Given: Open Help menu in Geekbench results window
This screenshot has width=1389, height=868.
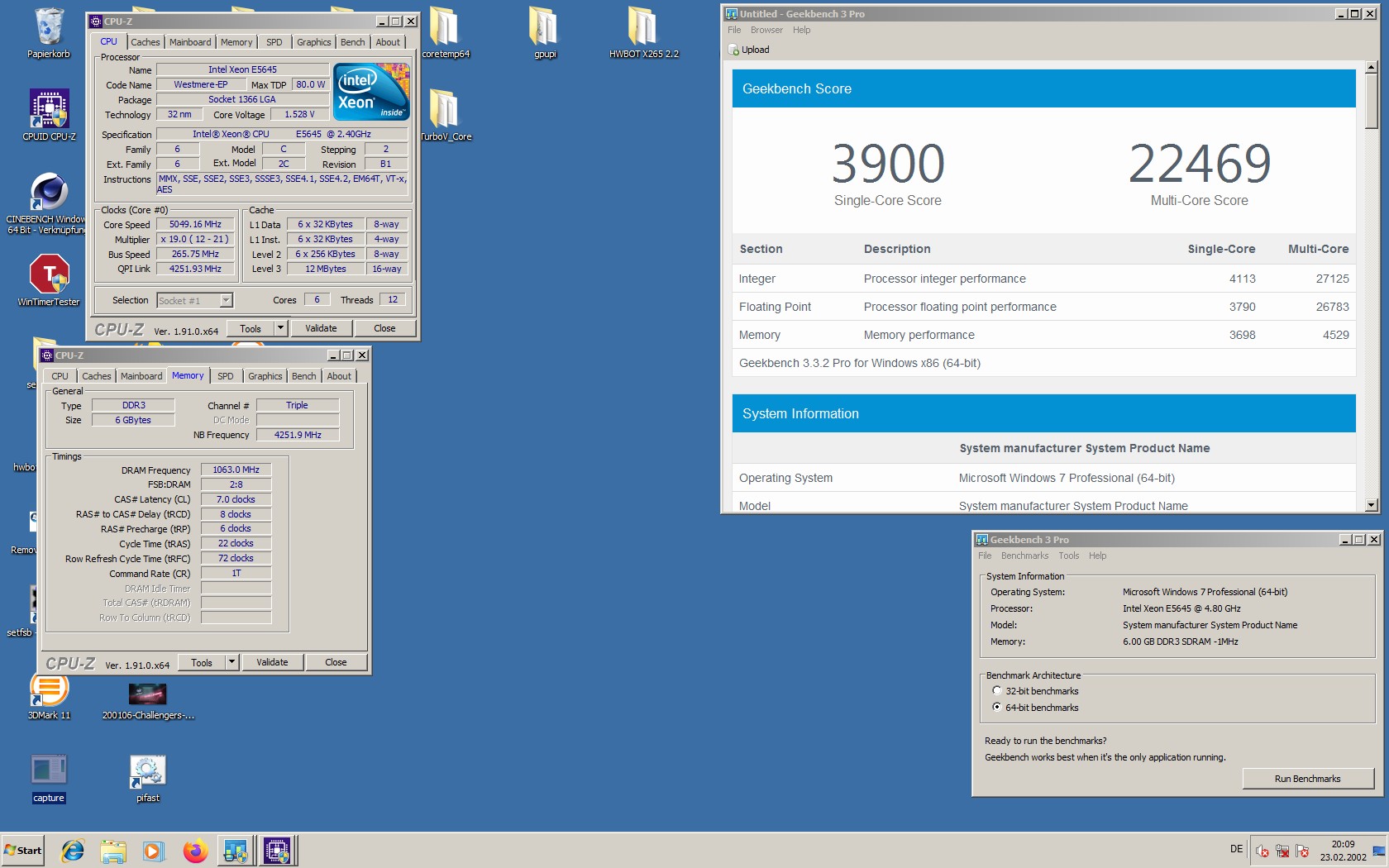Looking at the screenshot, I should tap(802, 30).
